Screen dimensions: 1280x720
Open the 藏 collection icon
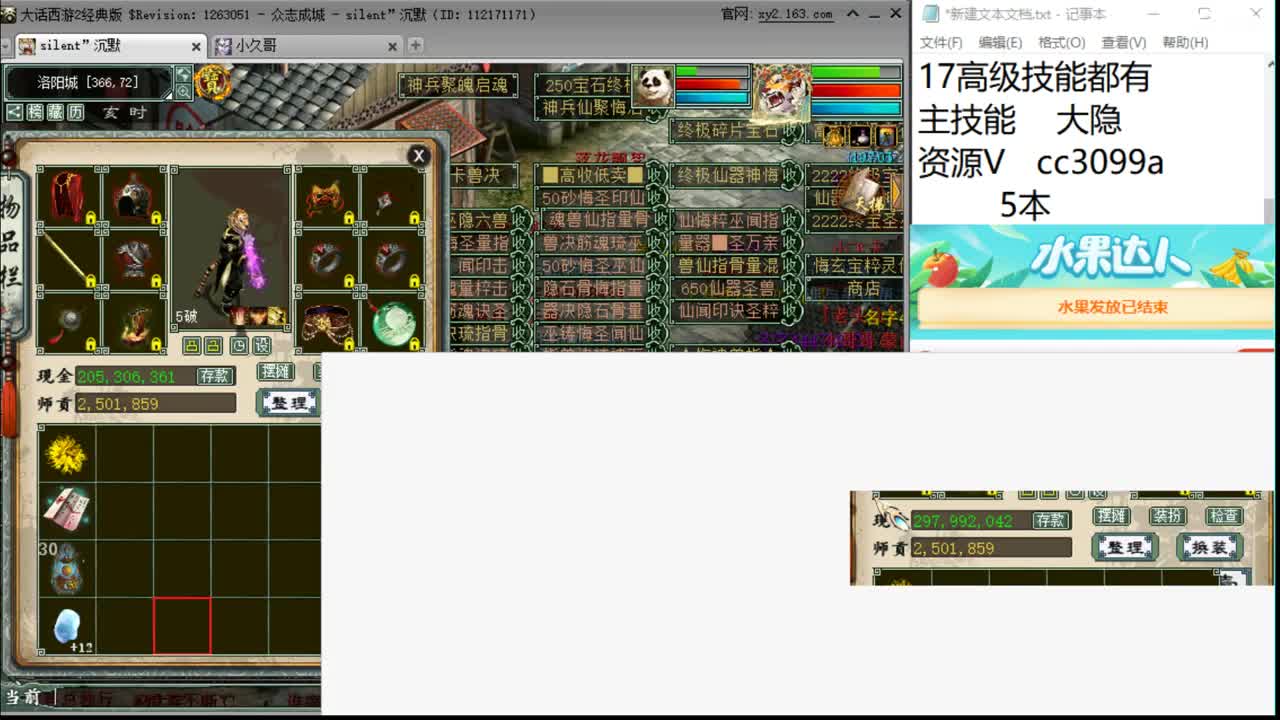[x=55, y=112]
